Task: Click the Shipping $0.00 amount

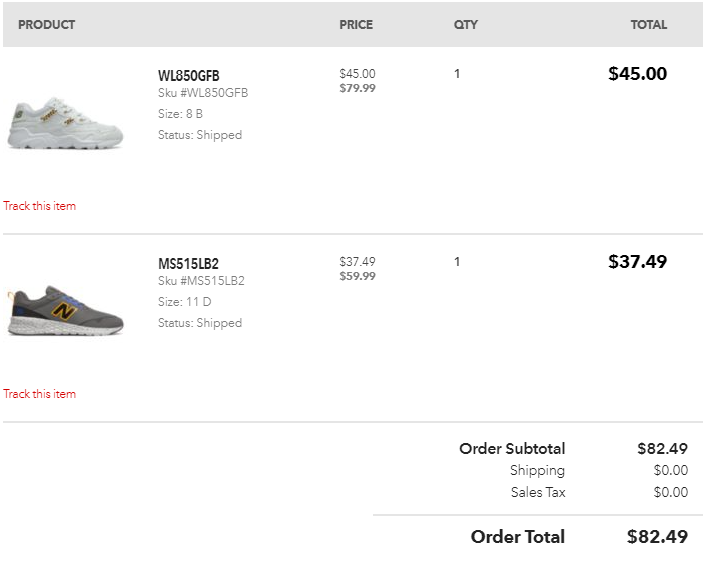Action: point(671,470)
